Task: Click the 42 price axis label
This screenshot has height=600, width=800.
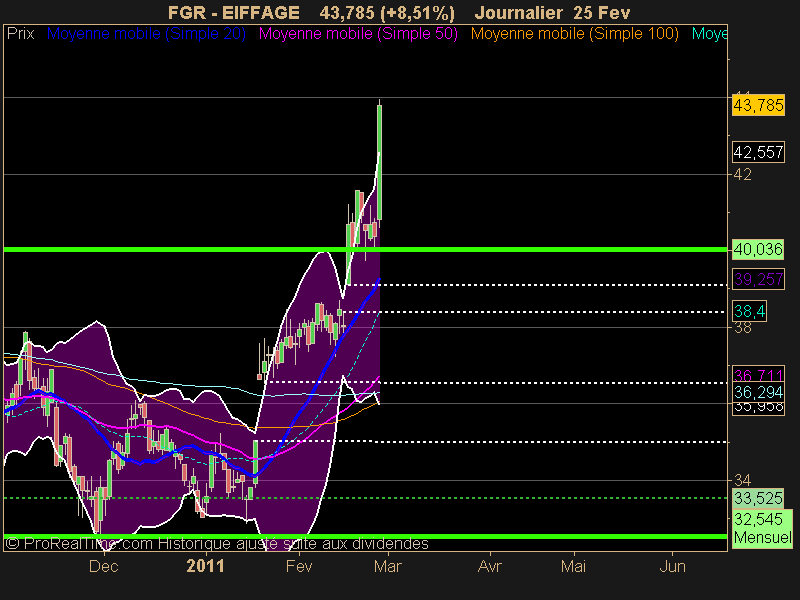Action: [x=742, y=174]
